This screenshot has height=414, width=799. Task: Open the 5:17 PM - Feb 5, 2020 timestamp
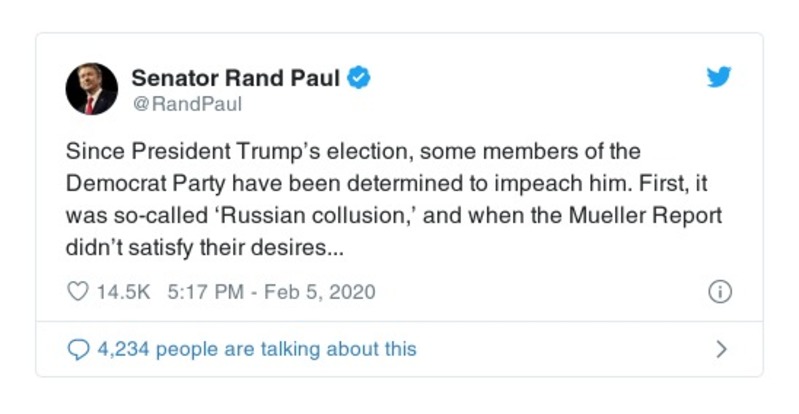270,292
